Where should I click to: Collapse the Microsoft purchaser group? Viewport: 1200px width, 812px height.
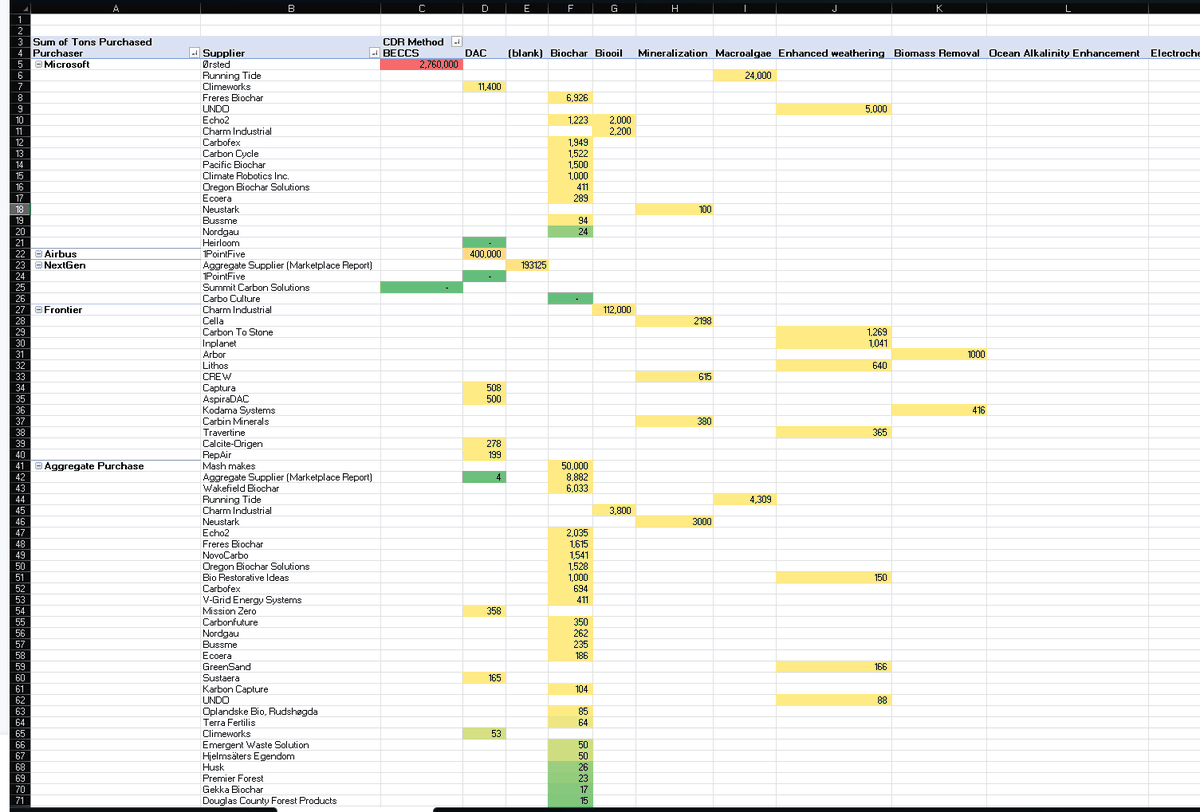click(x=38, y=64)
